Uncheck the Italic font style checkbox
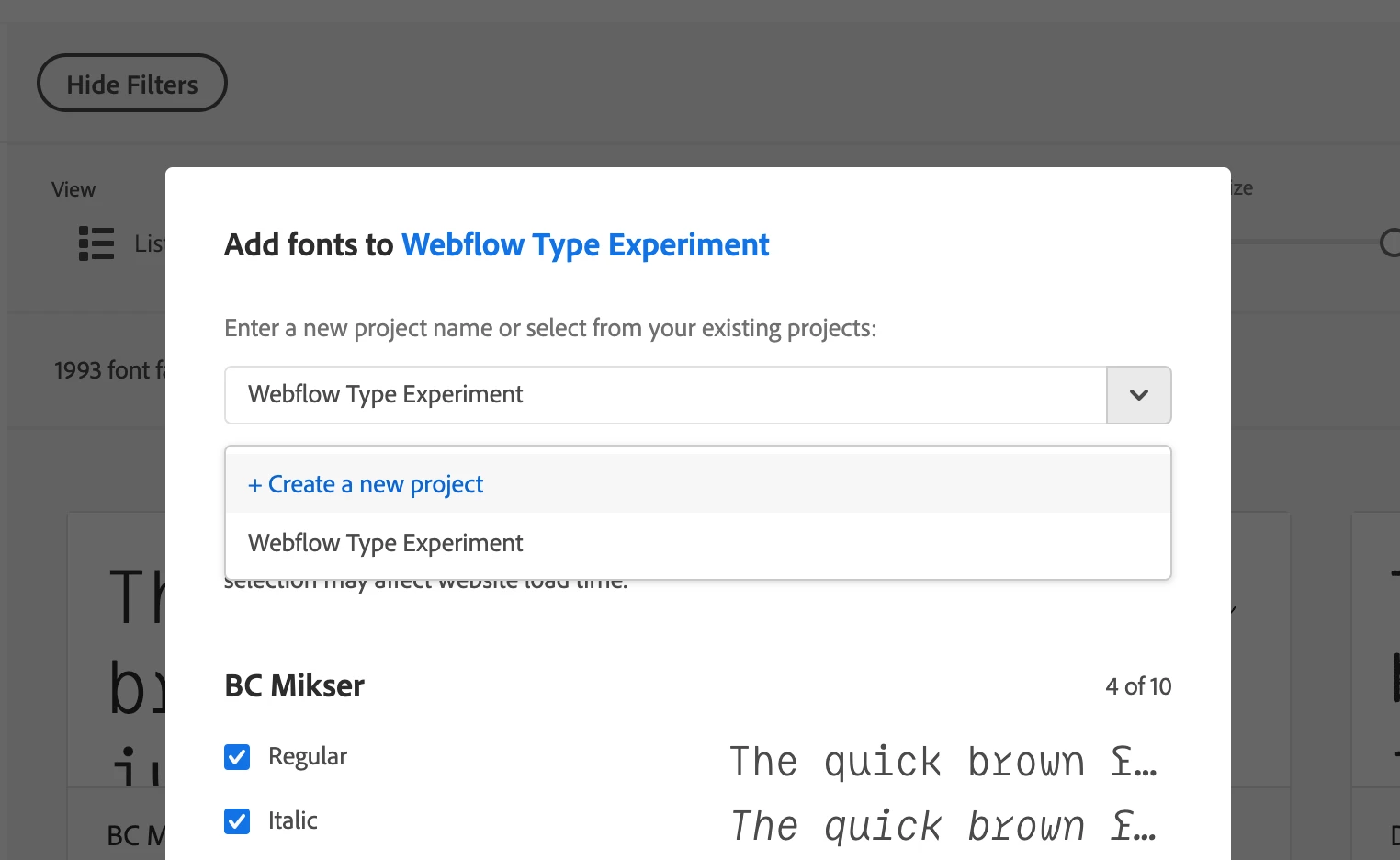The image size is (1400, 860). pyautogui.click(x=237, y=821)
